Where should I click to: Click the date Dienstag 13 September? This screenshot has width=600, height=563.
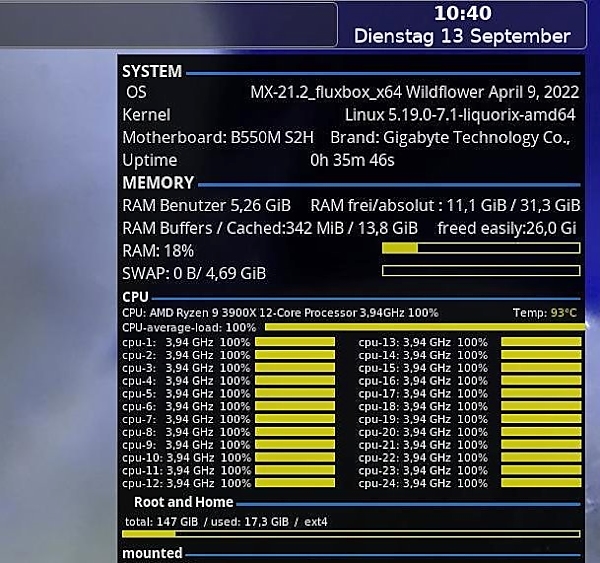click(x=462, y=36)
